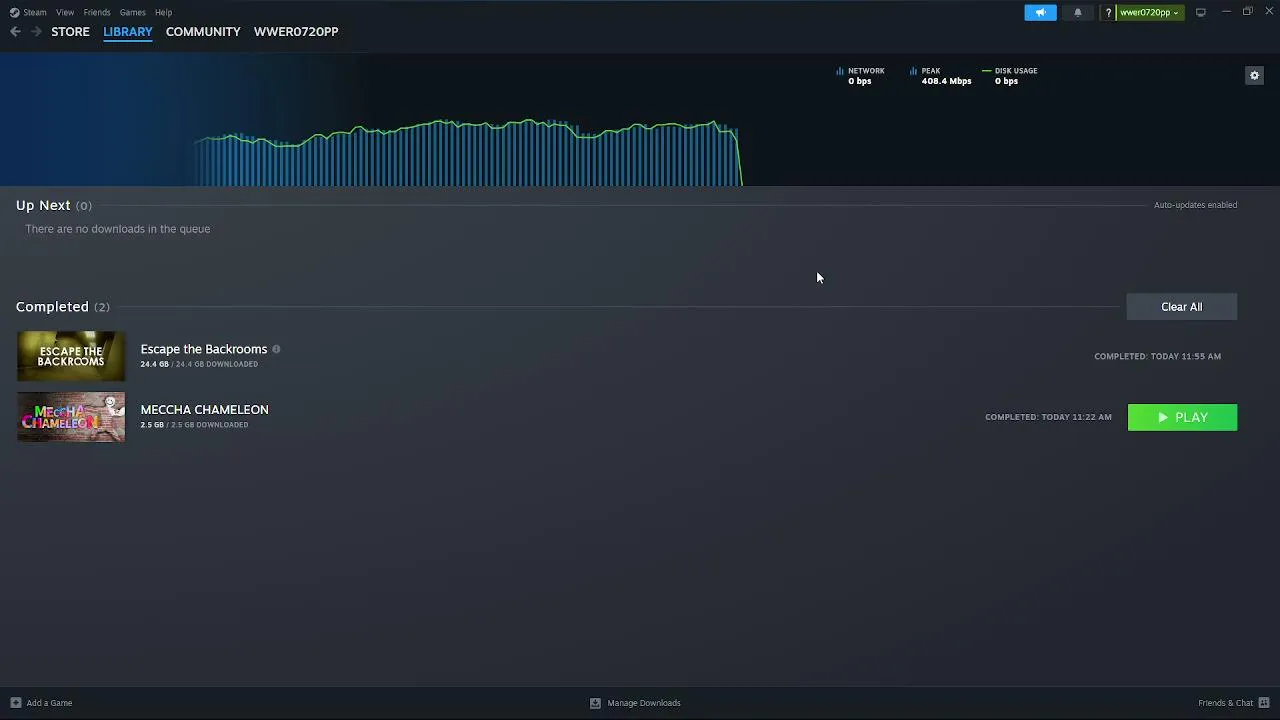
Task: Click the MECCHA CHAMELEON thumbnail
Action: click(71, 417)
